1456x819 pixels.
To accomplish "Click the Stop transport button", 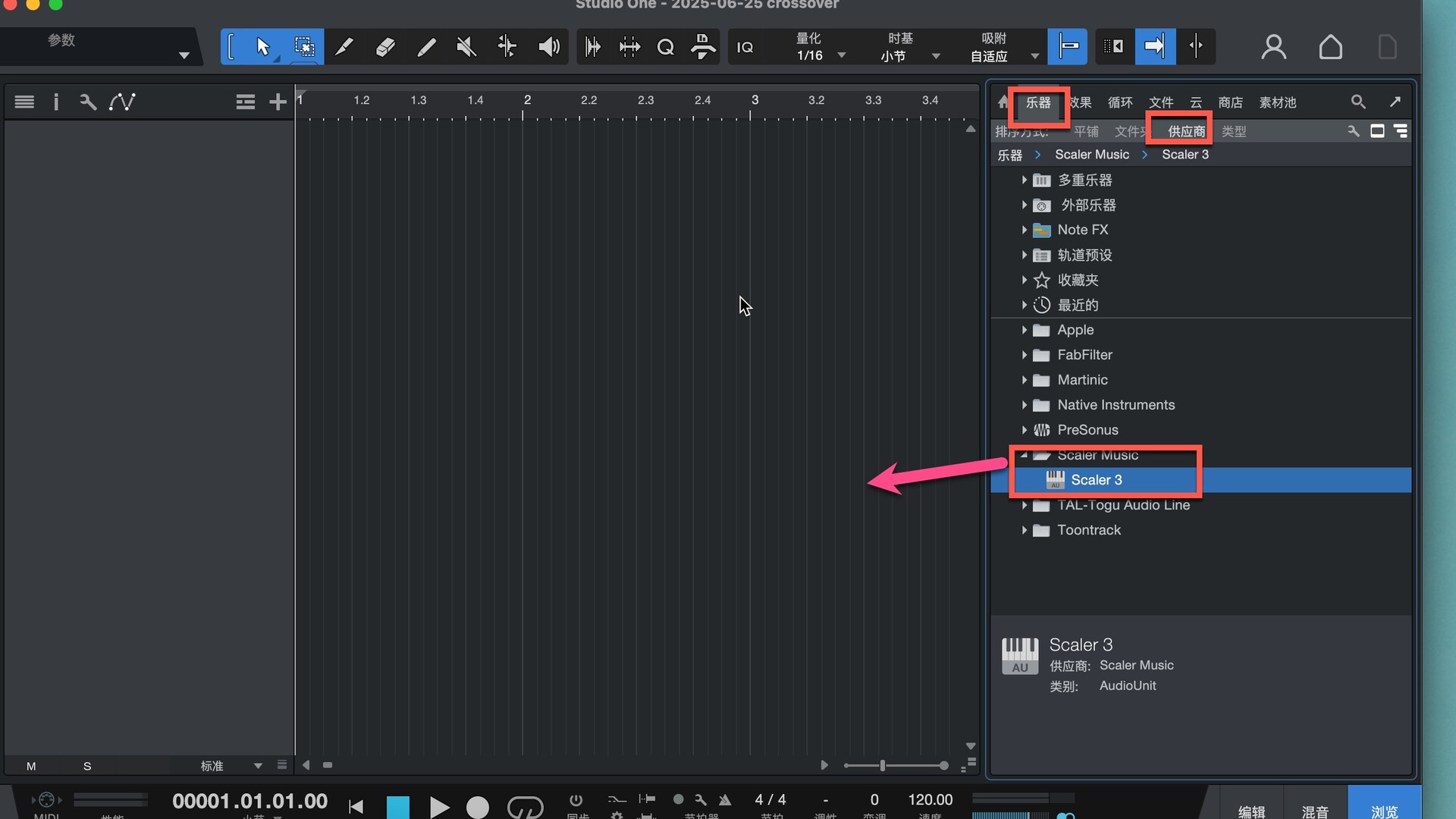I will click(x=397, y=807).
